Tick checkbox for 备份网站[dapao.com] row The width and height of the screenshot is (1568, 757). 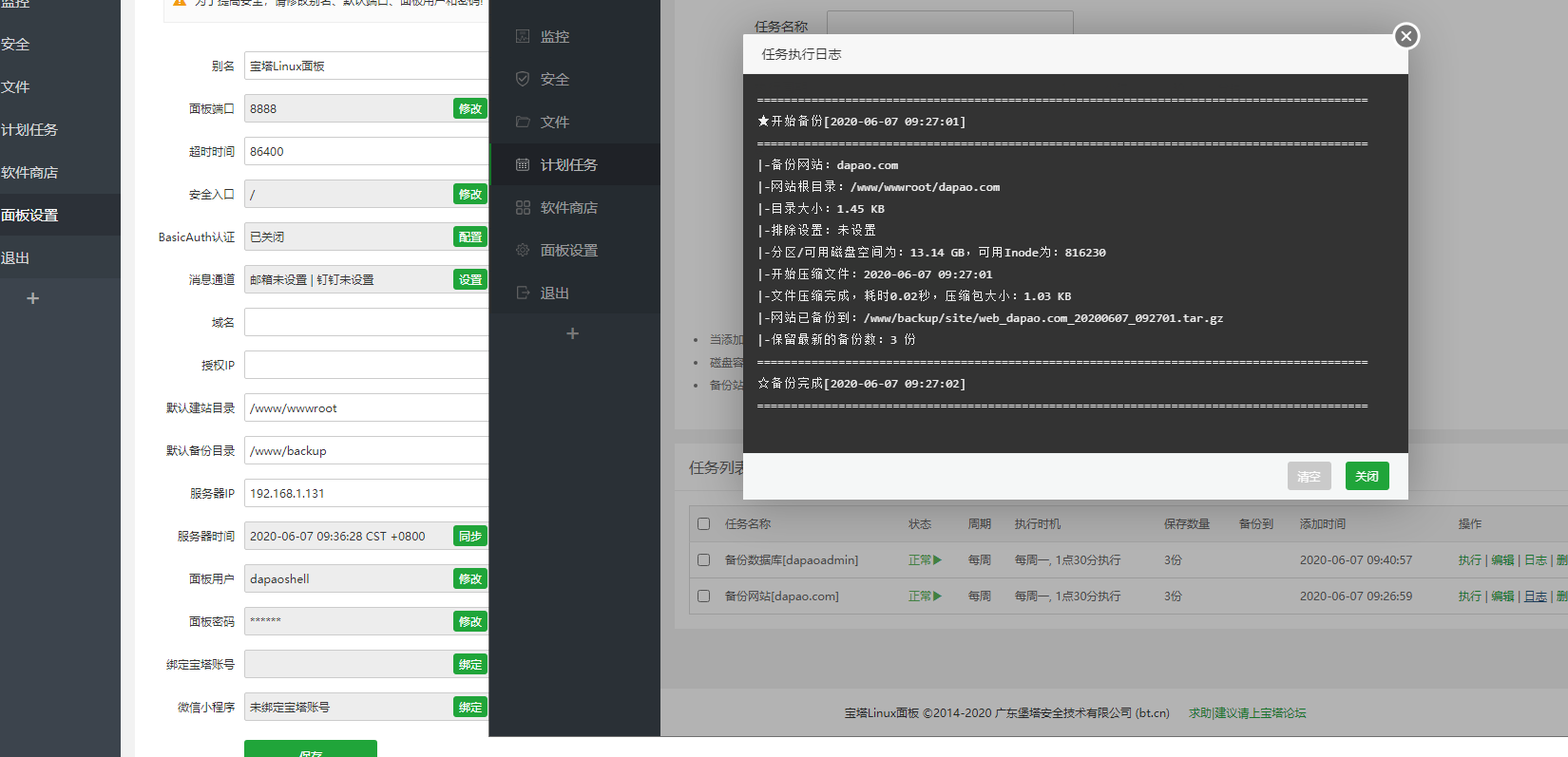click(704, 596)
